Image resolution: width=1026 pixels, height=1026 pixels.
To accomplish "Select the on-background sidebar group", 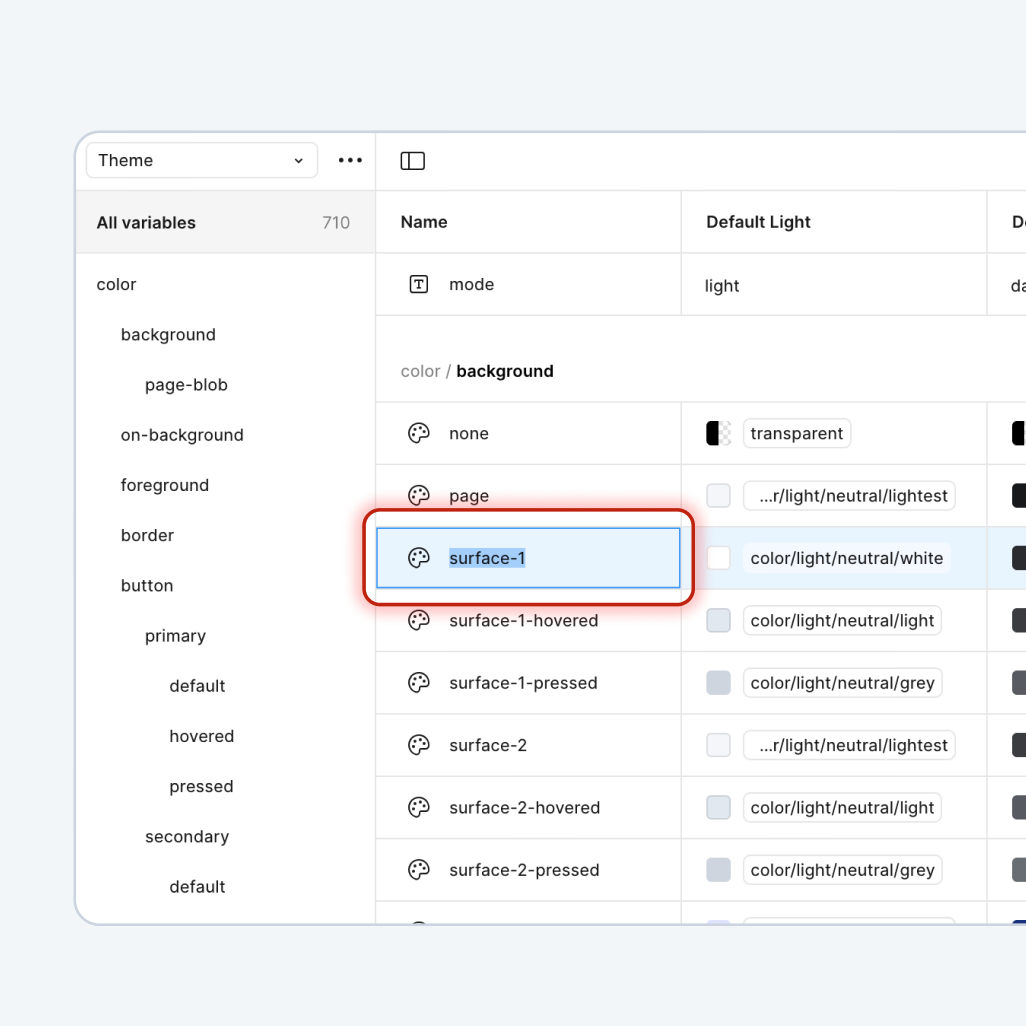I will coord(182,435).
